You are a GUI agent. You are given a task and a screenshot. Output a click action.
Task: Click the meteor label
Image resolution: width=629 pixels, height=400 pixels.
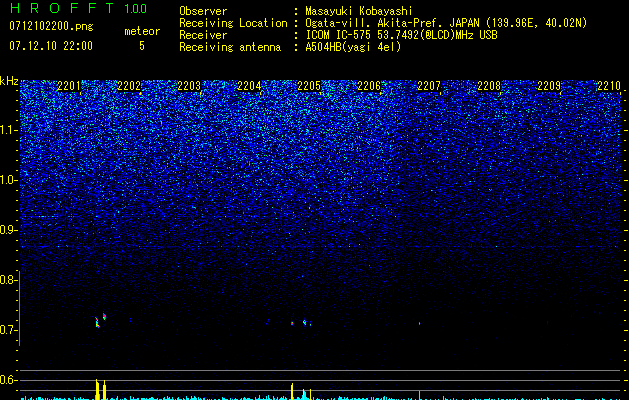click(x=142, y=31)
